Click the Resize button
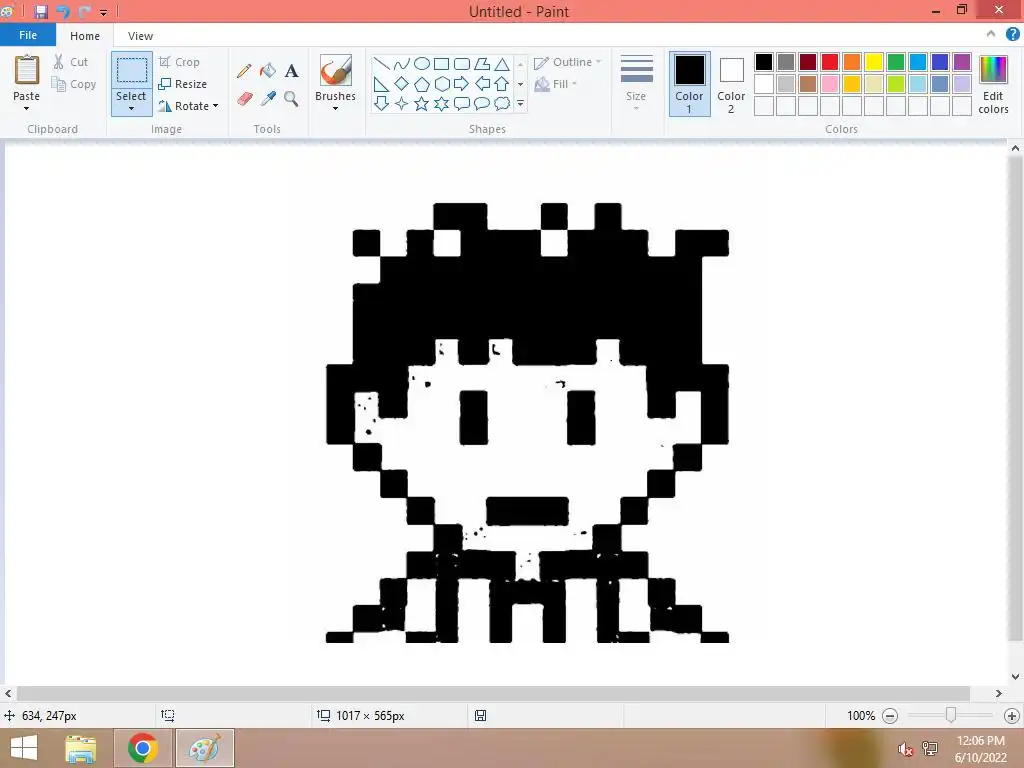Screen dimensions: 1024x768 pos(183,84)
